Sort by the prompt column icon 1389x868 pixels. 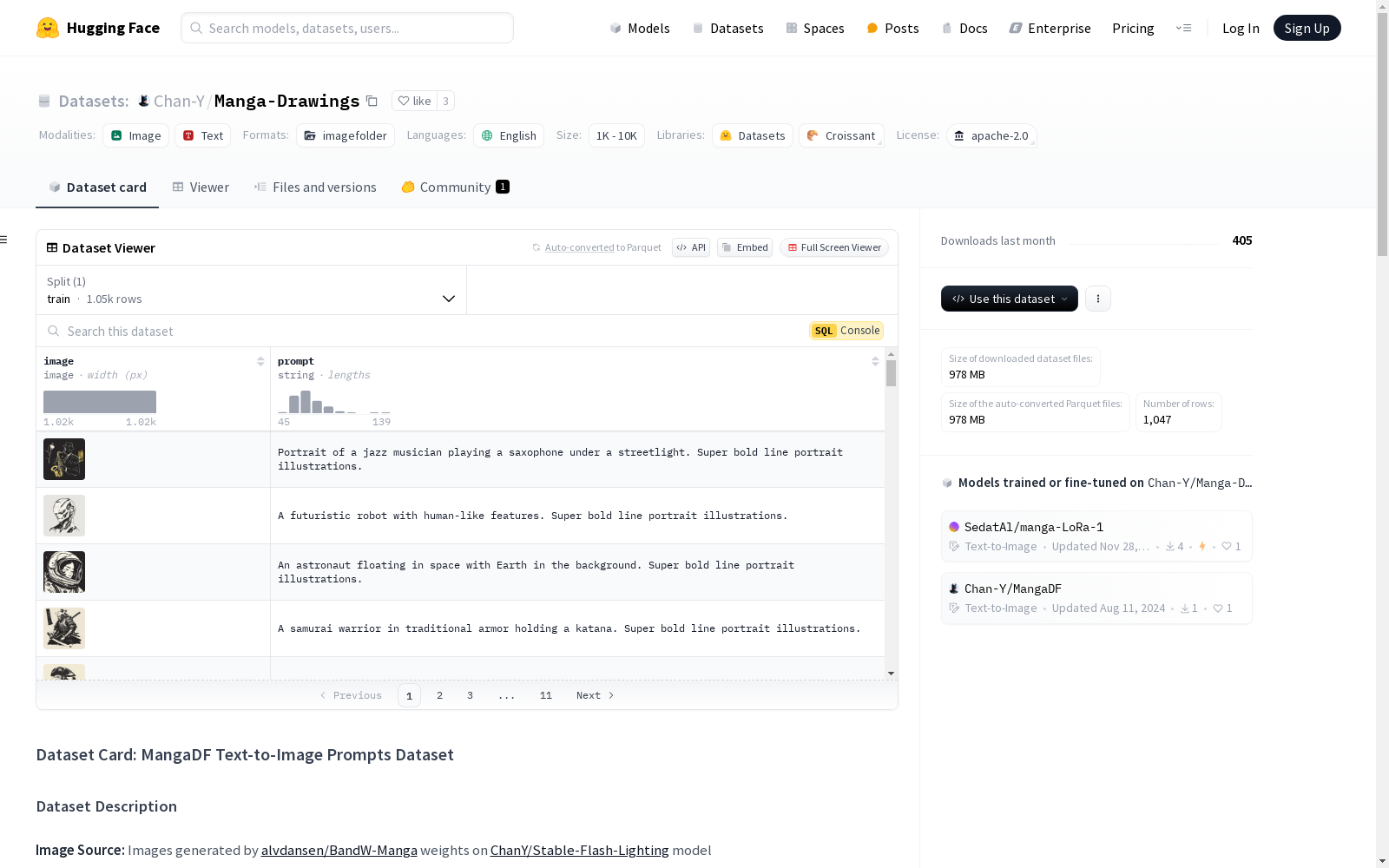875,361
